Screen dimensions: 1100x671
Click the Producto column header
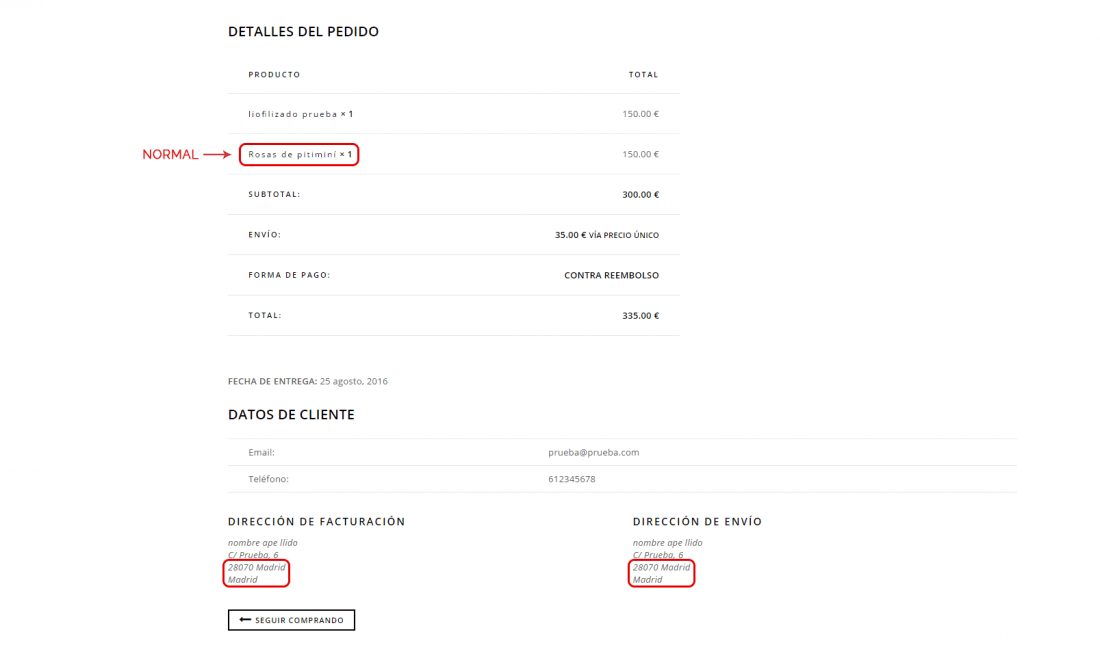274,74
